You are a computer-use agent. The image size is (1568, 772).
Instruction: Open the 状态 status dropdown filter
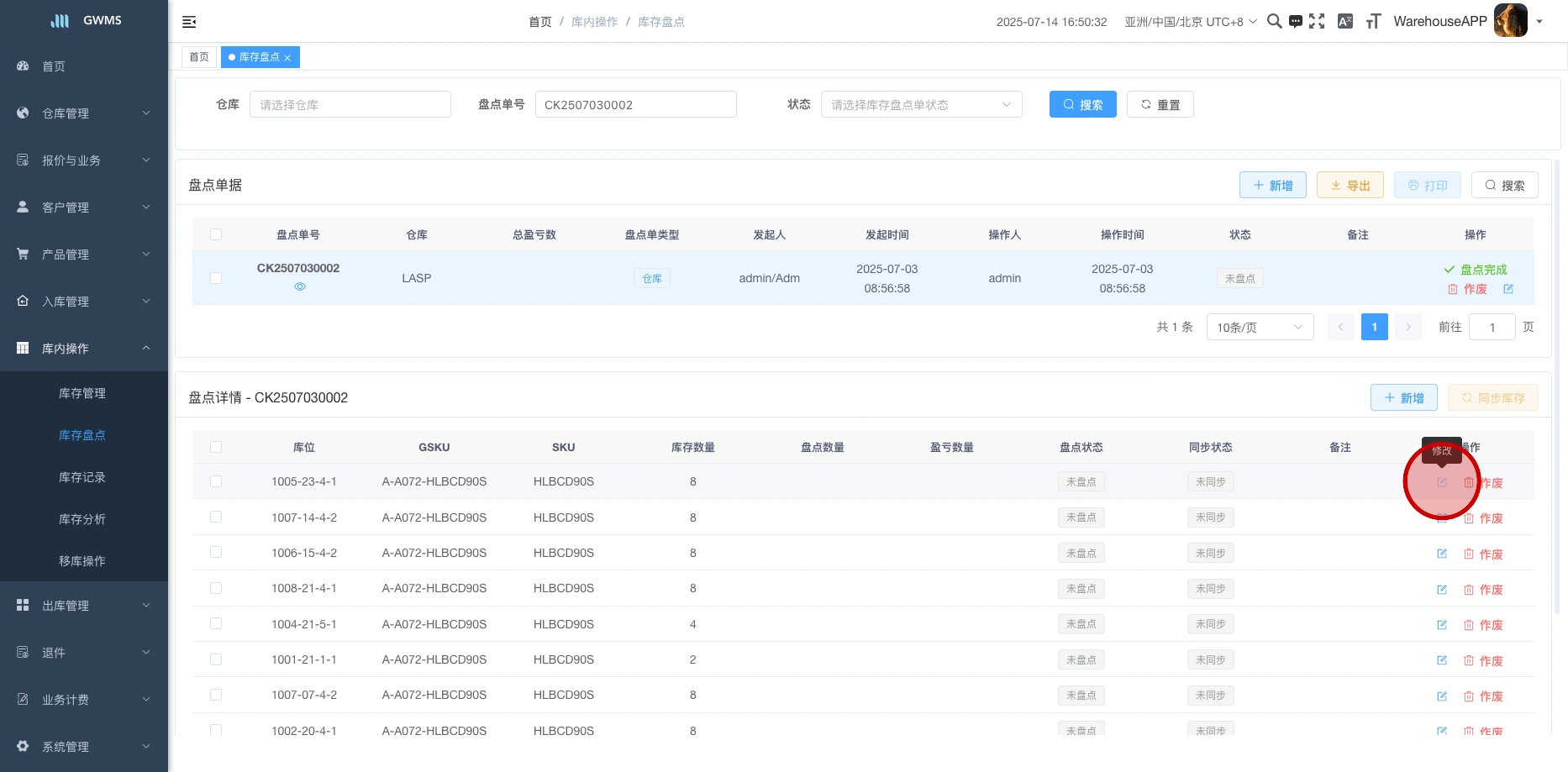[x=921, y=105]
